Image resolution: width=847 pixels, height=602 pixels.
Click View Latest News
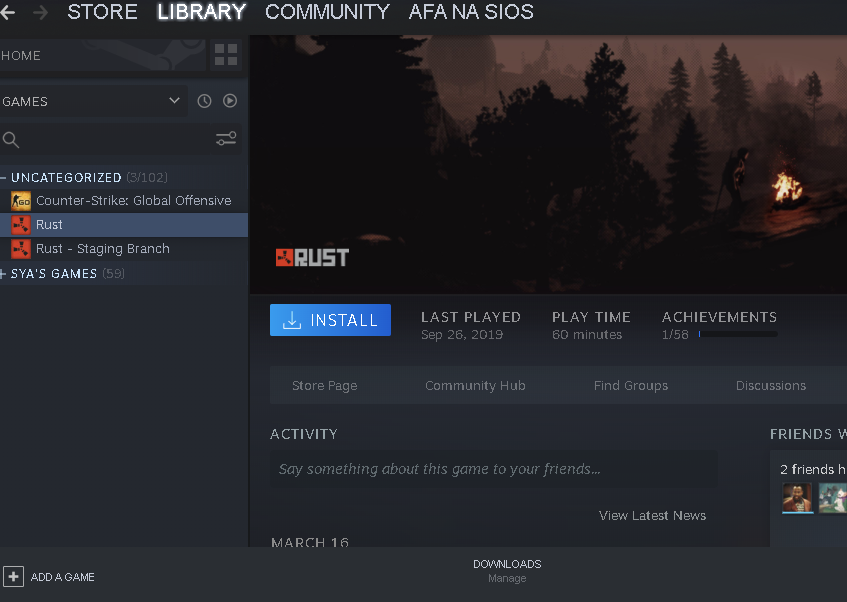(652, 516)
